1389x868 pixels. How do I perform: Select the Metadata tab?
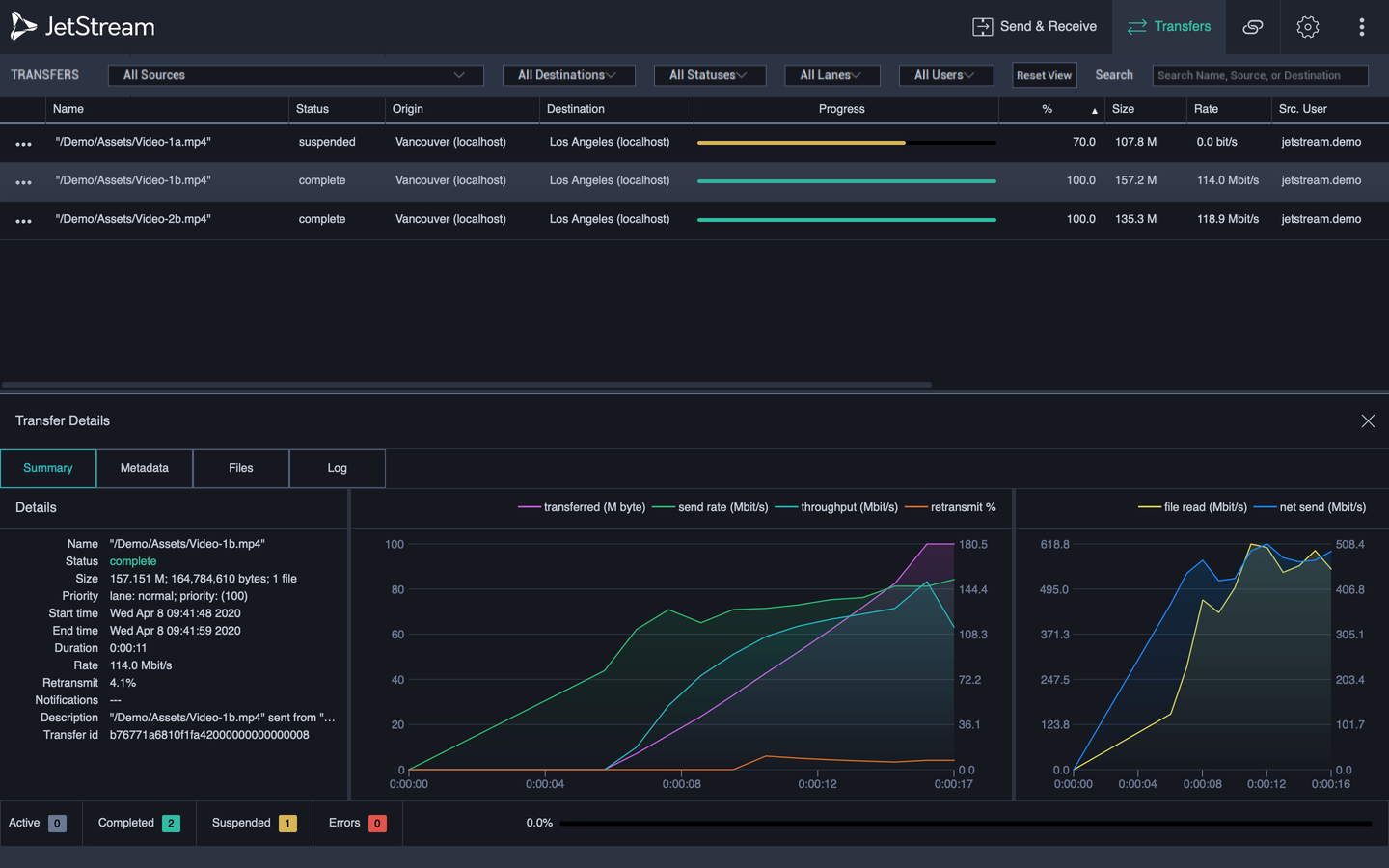[x=145, y=468]
